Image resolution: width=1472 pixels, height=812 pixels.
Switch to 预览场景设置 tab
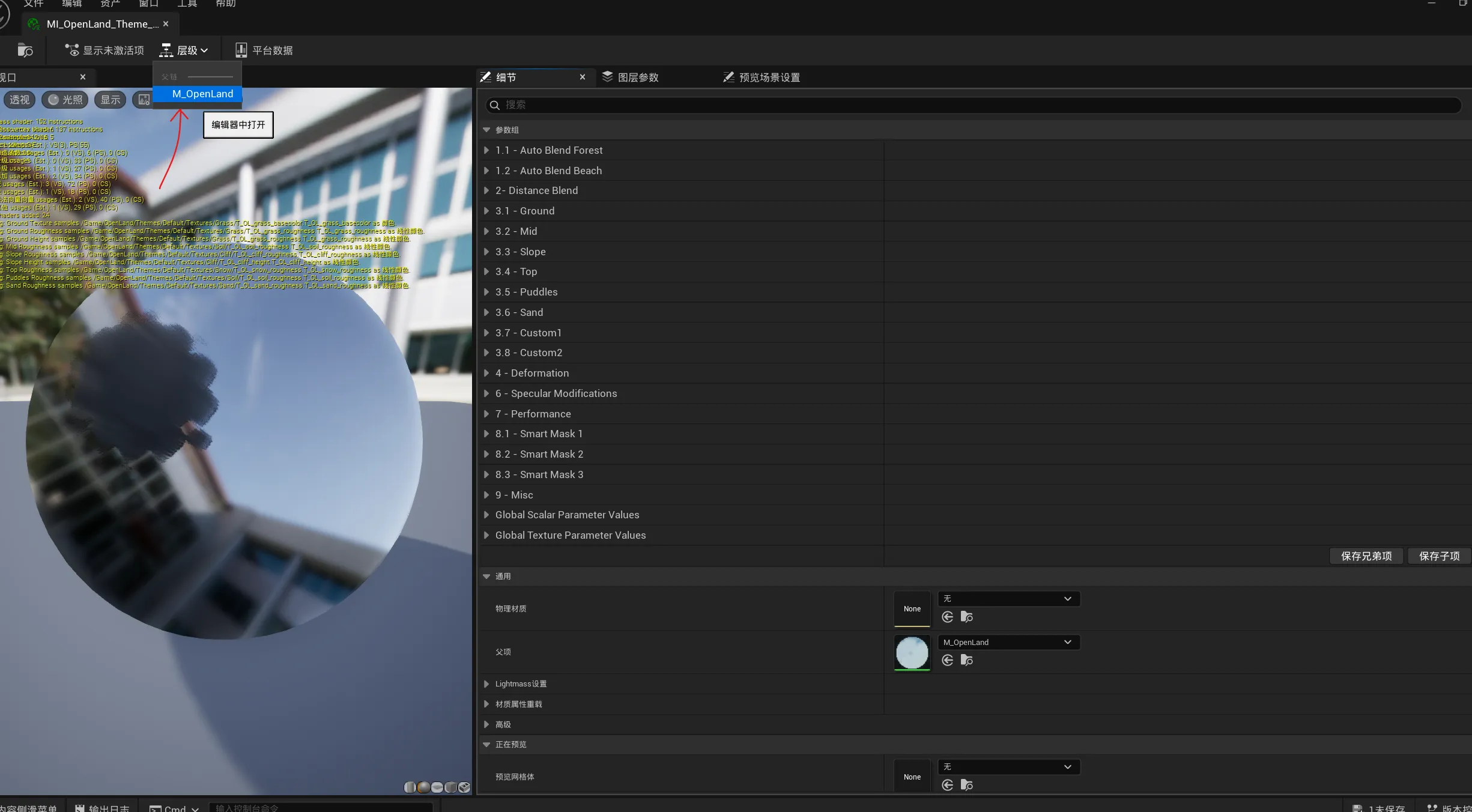tap(762, 77)
